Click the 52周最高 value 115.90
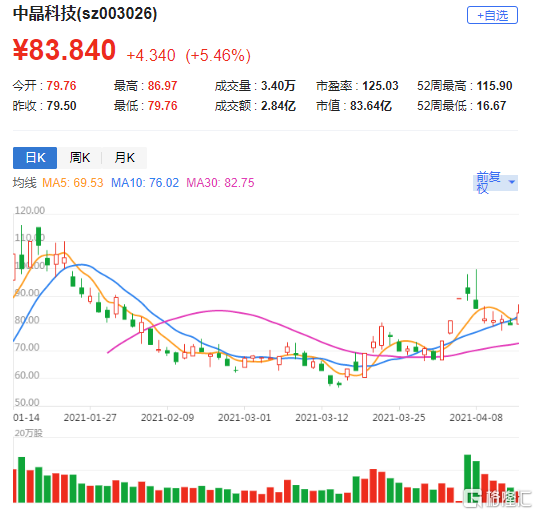Screen dimensions: 538x515 pyautogui.click(x=494, y=86)
